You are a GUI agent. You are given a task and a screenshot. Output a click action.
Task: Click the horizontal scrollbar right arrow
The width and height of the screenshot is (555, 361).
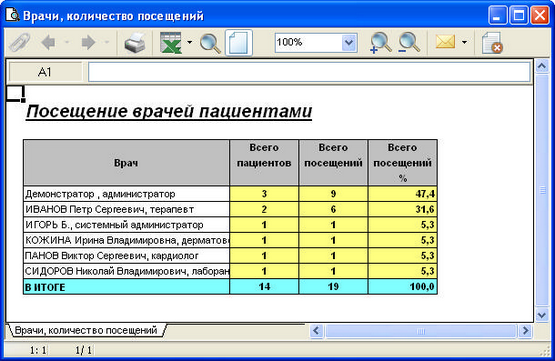[526, 331]
